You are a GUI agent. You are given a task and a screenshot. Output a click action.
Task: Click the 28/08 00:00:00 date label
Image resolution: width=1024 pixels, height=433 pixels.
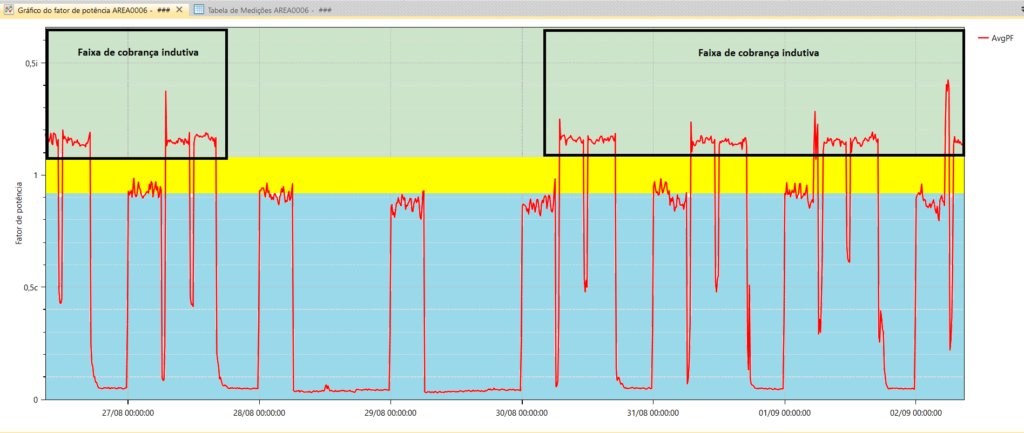click(x=259, y=411)
